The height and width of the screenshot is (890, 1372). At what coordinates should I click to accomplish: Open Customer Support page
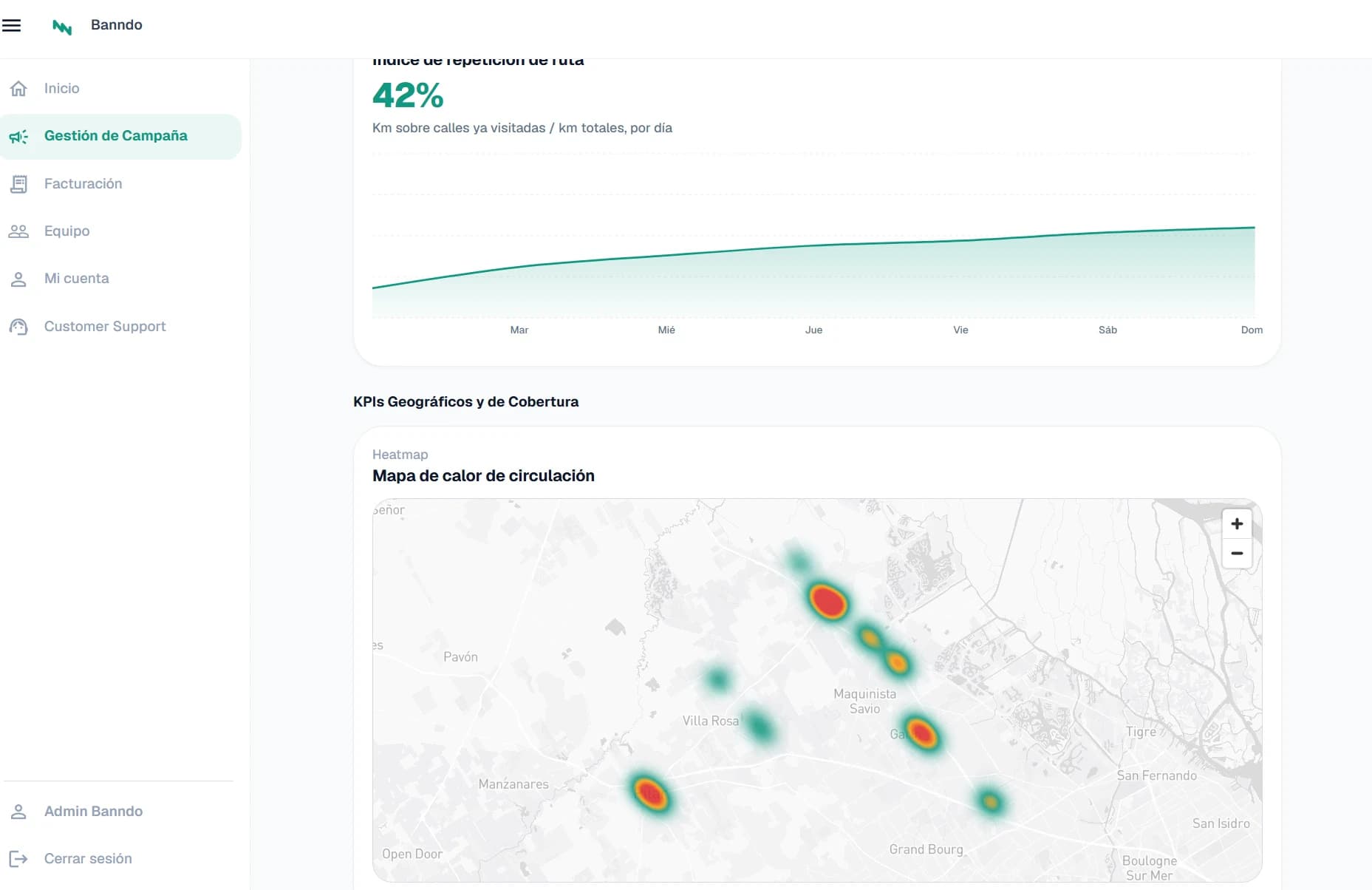point(105,327)
